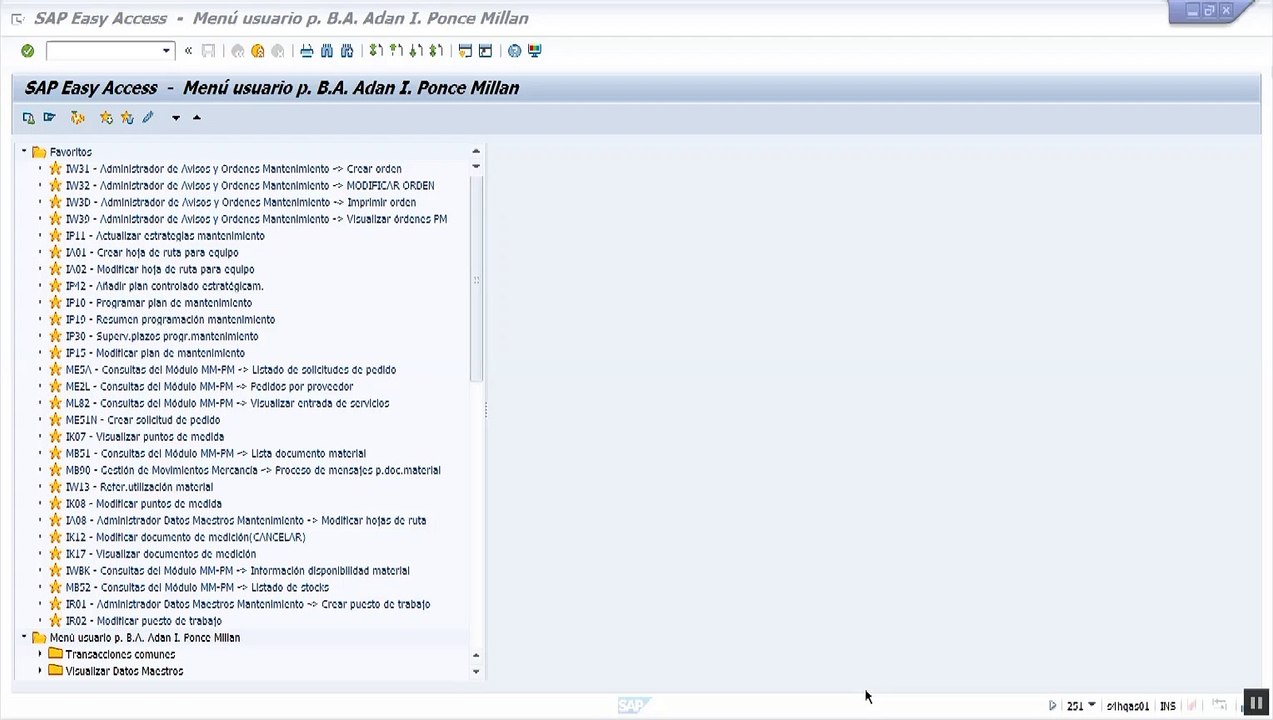Click the status bar expand triangle

[1053, 706]
